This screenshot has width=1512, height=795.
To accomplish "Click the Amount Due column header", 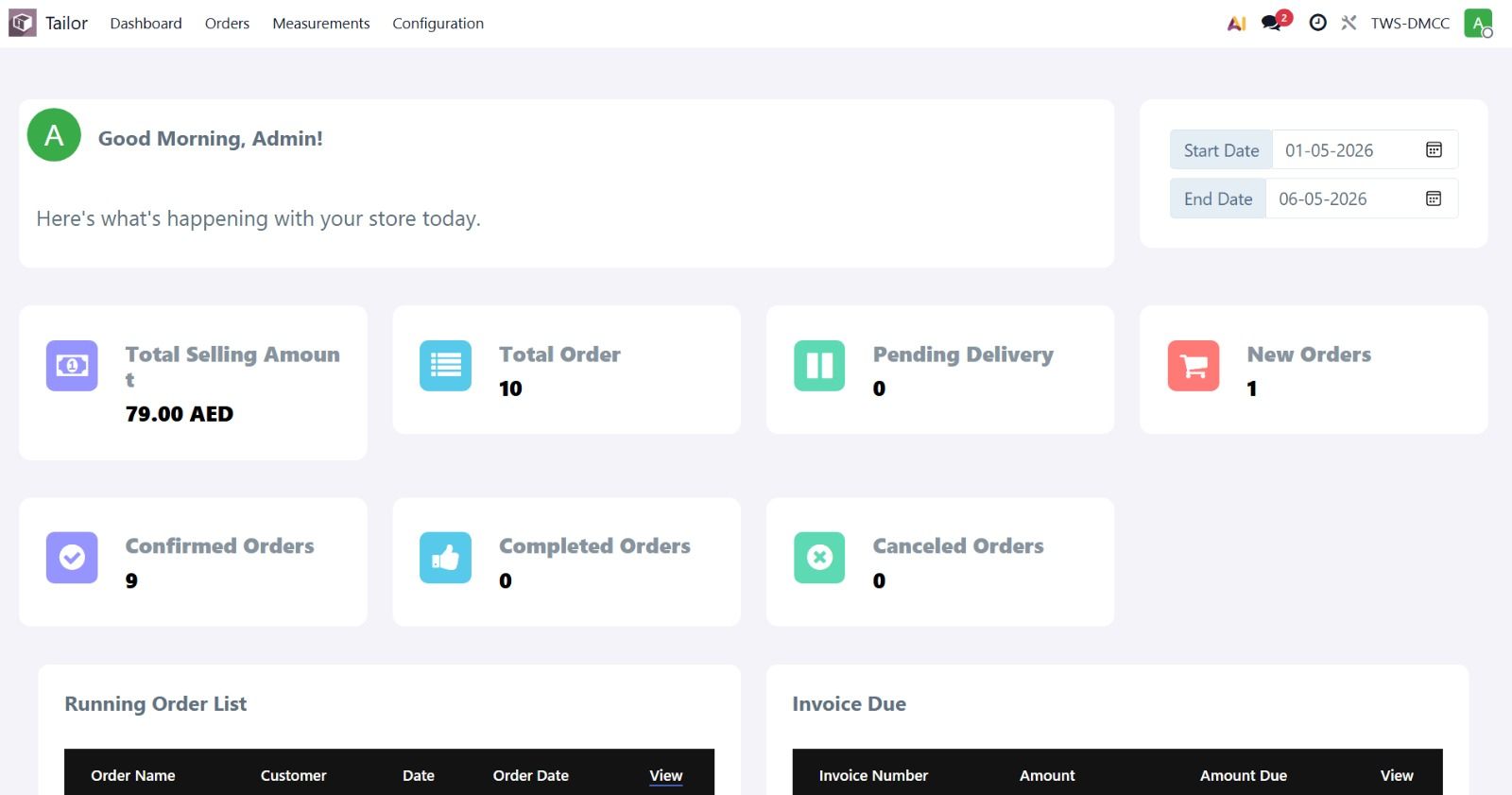I will 1244,775.
